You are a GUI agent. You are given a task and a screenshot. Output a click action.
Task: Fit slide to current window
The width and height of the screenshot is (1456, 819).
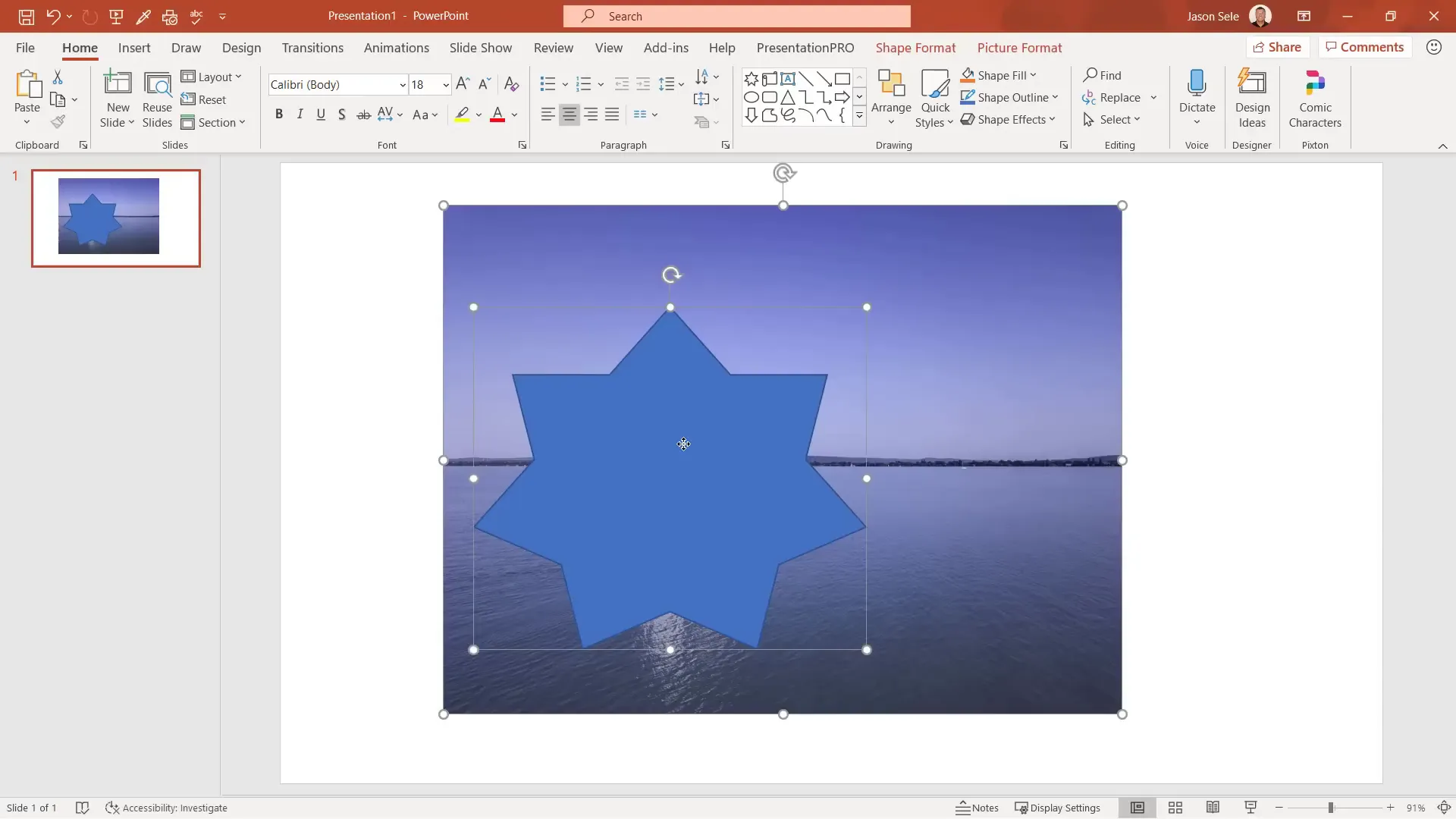click(1444, 808)
